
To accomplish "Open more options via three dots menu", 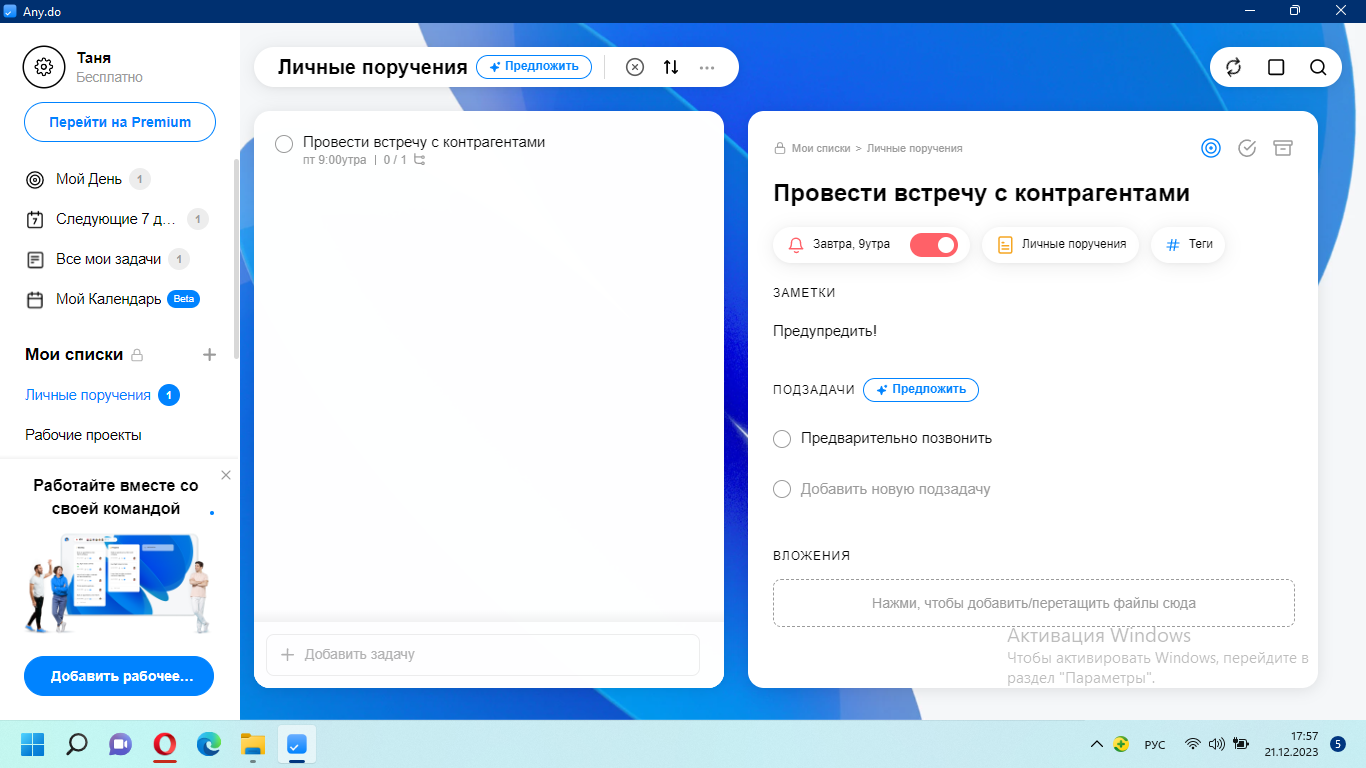I will click(x=708, y=67).
